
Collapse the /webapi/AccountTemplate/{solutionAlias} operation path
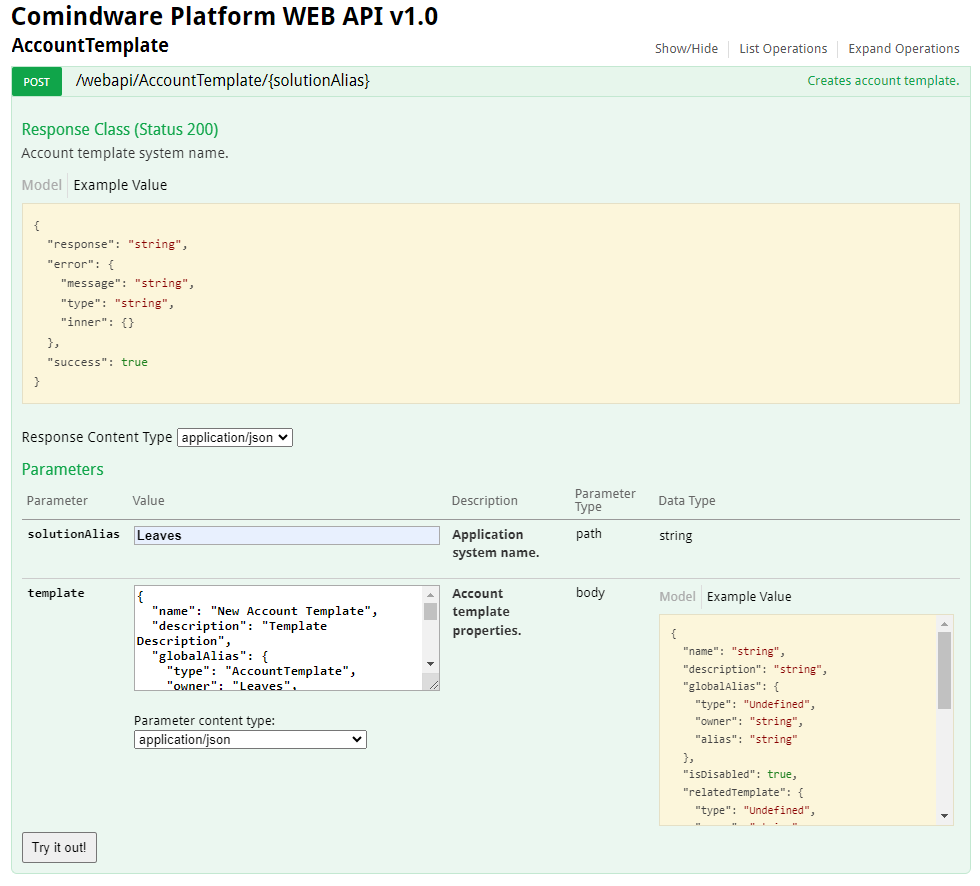(x=223, y=81)
